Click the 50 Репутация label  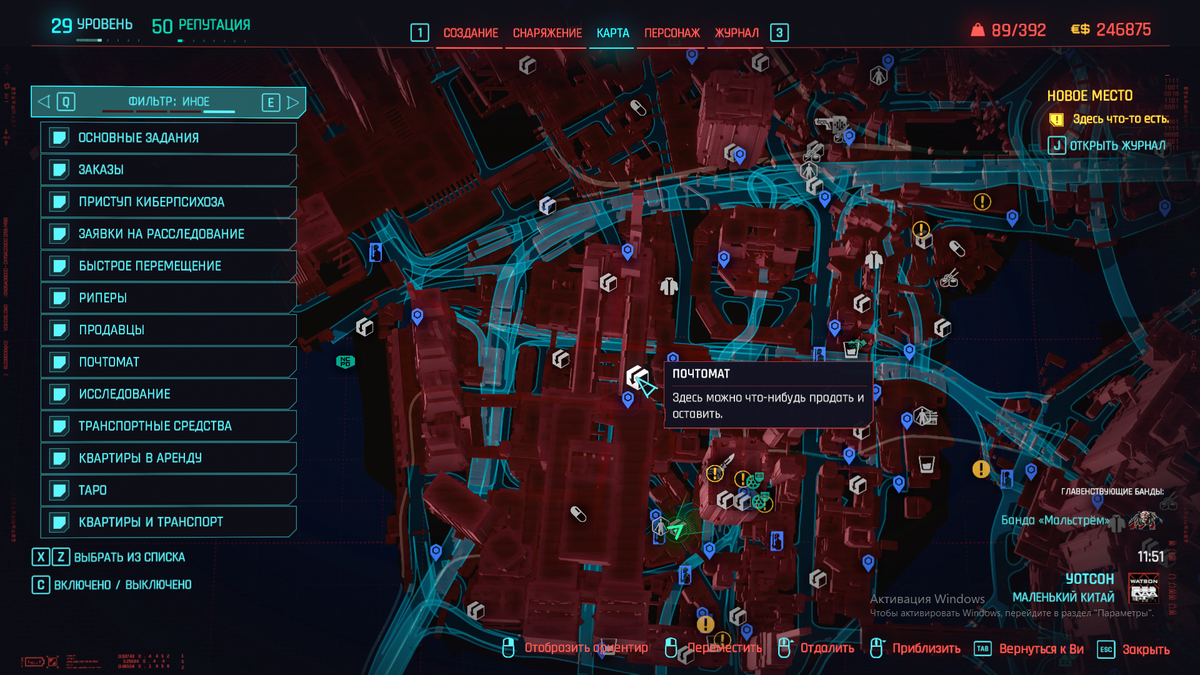click(x=201, y=25)
